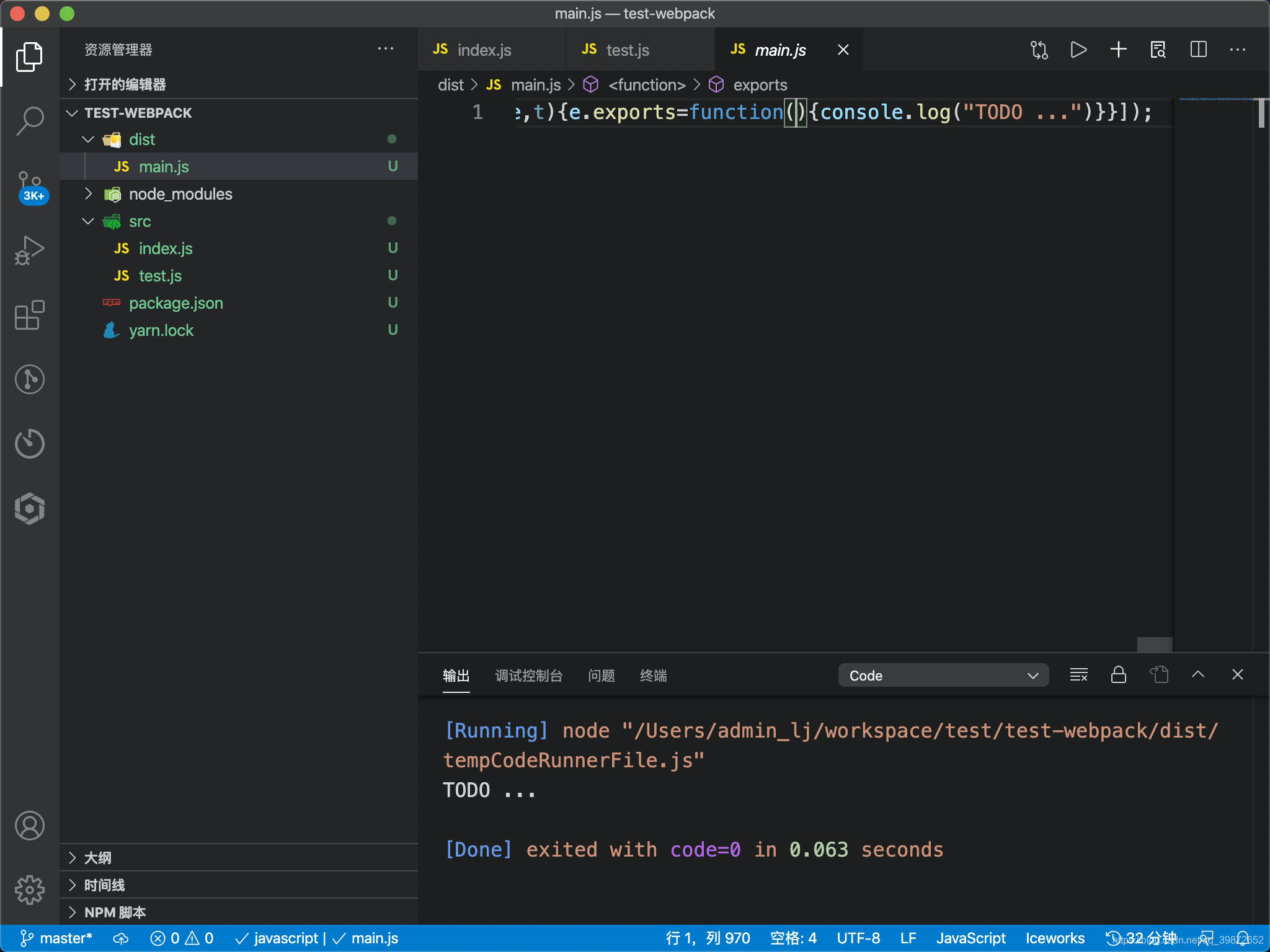Image resolution: width=1270 pixels, height=952 pixels.
Task: Open editor More Actions ellipsis
Action: [x=1238, y=50]
